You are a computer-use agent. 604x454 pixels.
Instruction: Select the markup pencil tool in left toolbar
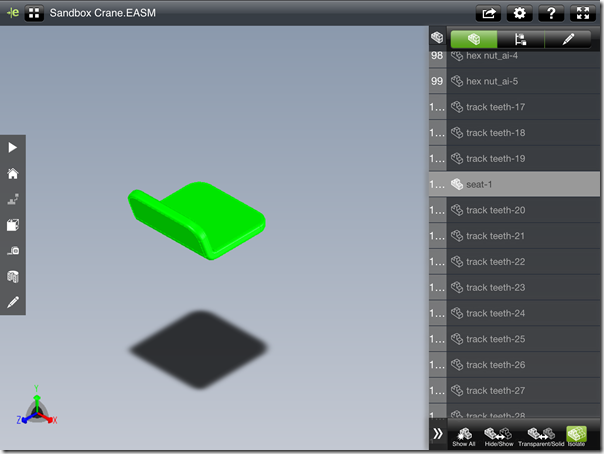click(13, 302)
